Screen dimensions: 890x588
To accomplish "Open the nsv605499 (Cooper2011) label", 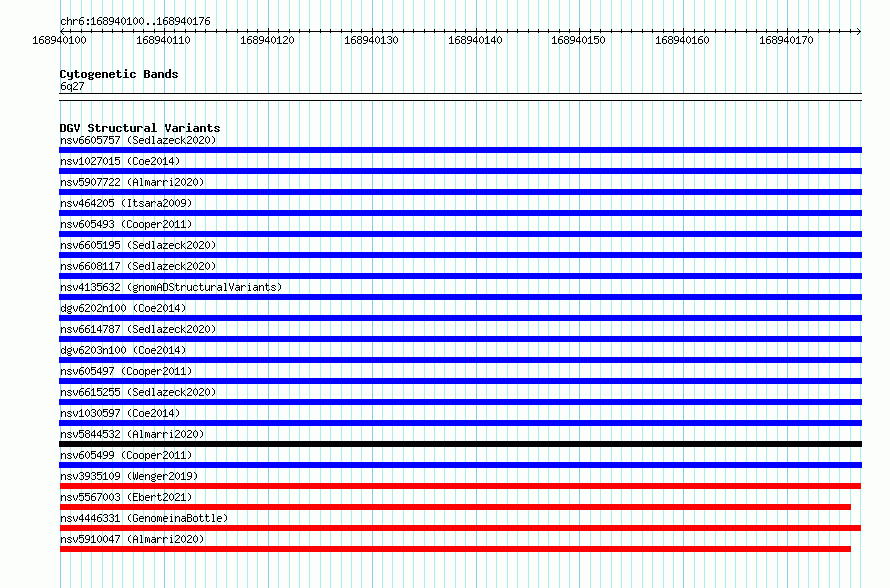I will point(126,455).
